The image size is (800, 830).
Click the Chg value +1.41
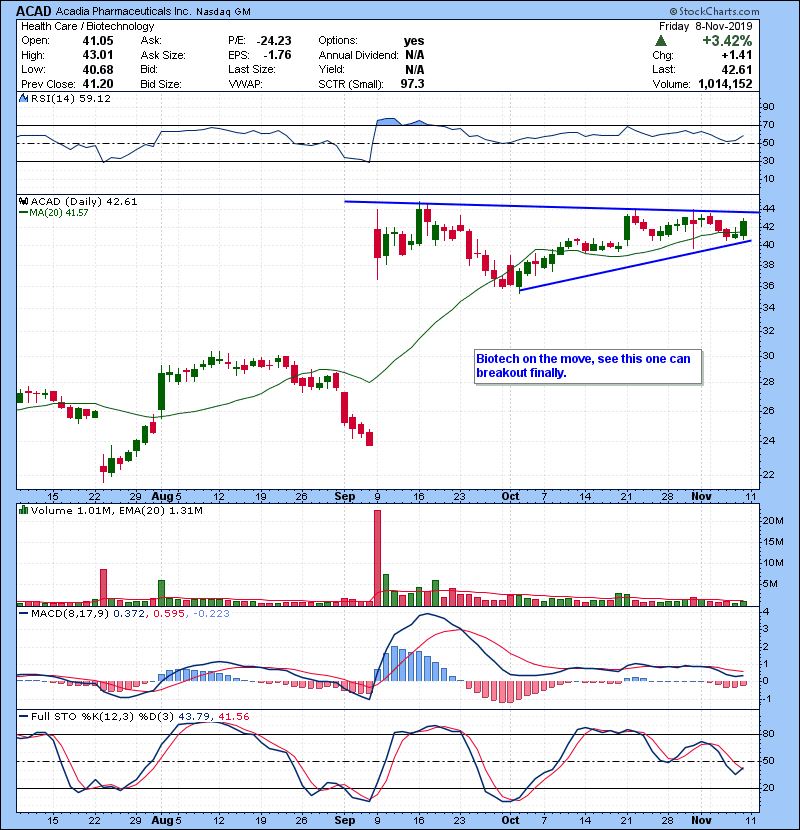coord(737,55)
